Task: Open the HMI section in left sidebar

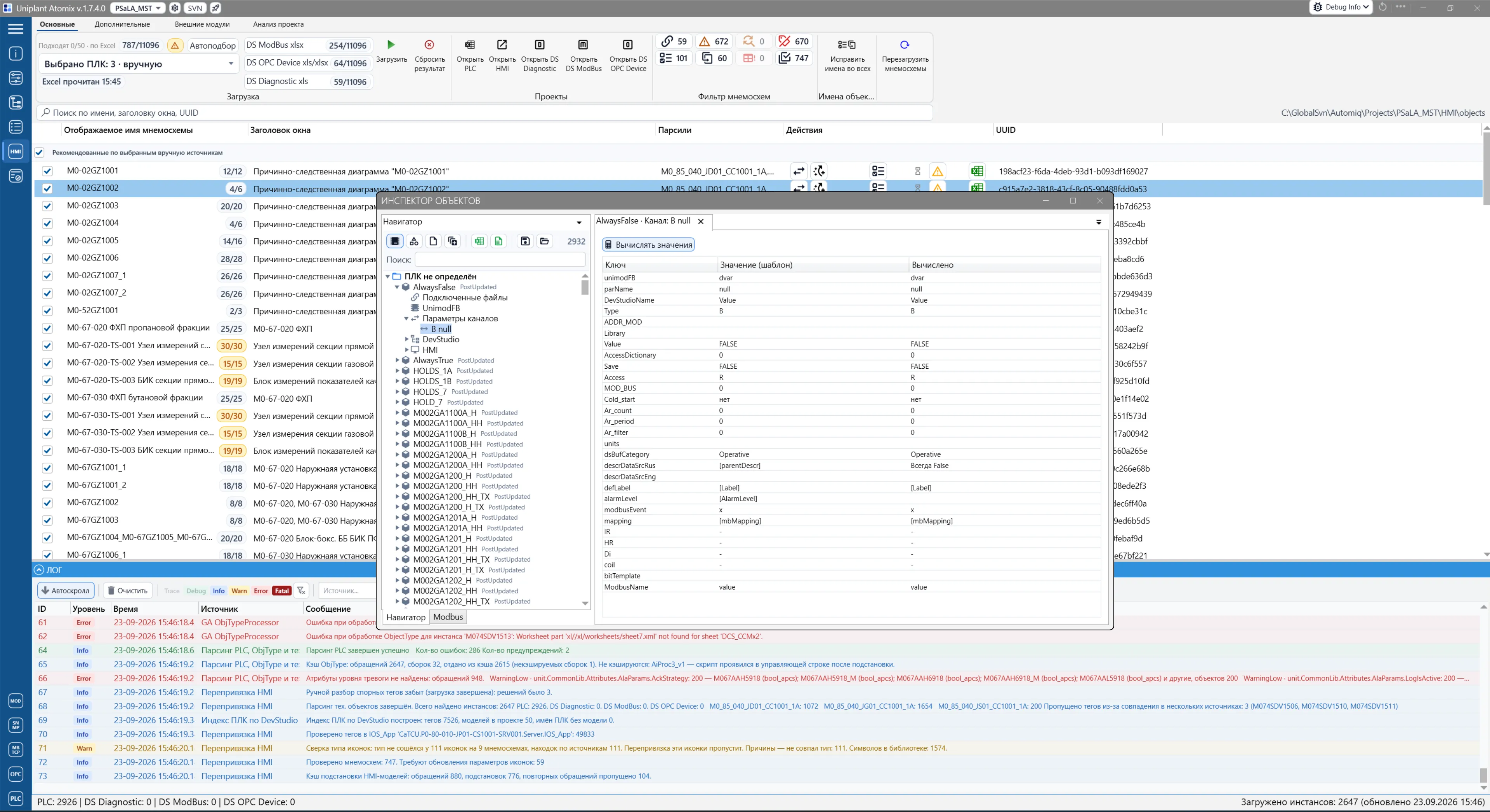Action: (x=16, y=151)
